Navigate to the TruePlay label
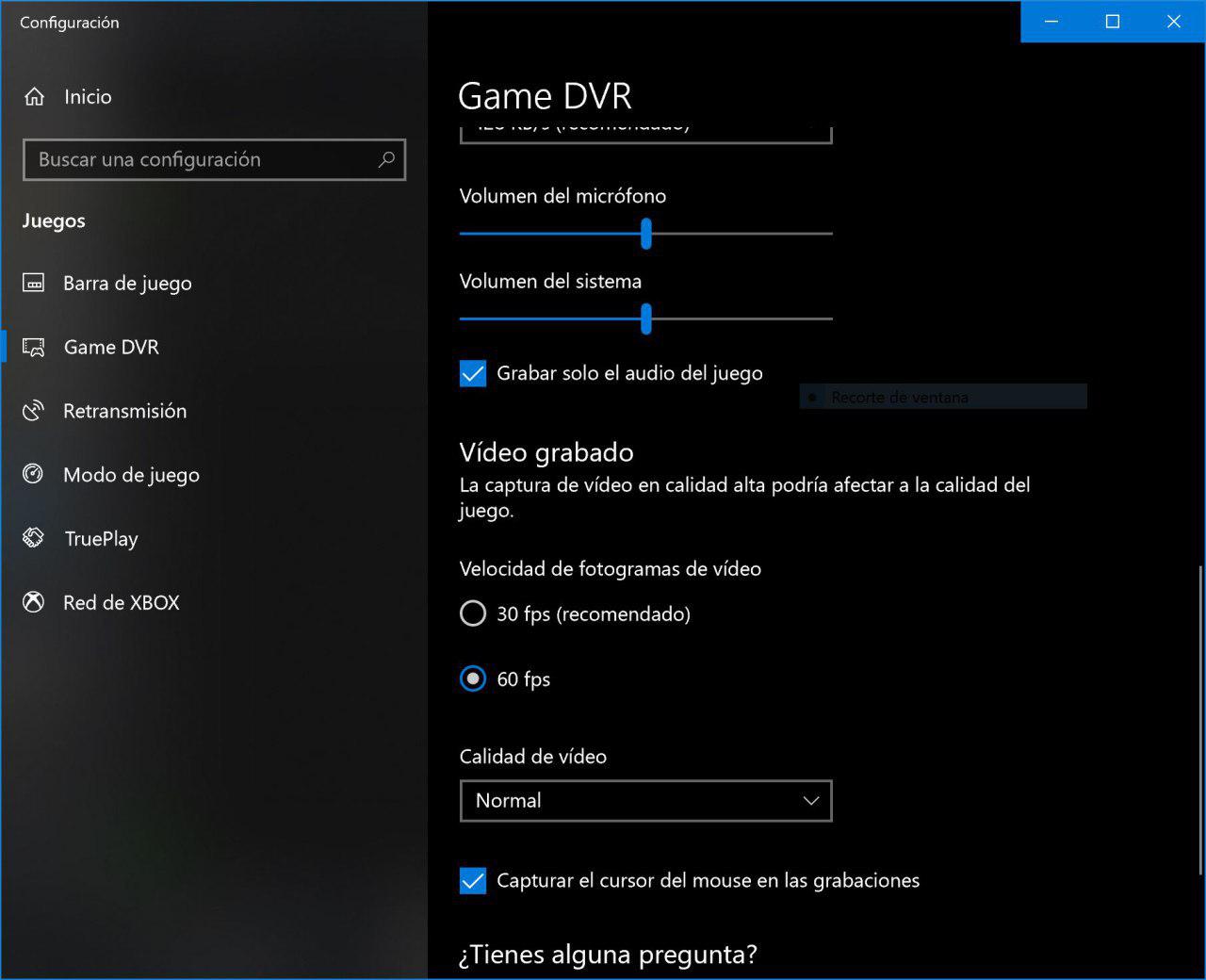The height and width of the screenshot is (980, 1206). 101,539
